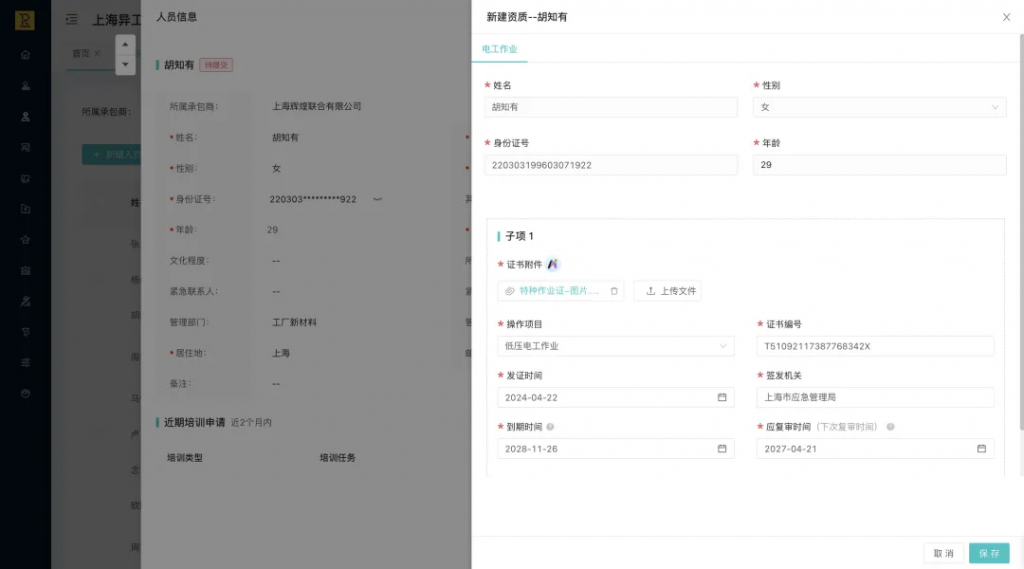Close the 新建资质 drawer
The height and width of the screenshot is (569, 1024).
point(1006,17)
